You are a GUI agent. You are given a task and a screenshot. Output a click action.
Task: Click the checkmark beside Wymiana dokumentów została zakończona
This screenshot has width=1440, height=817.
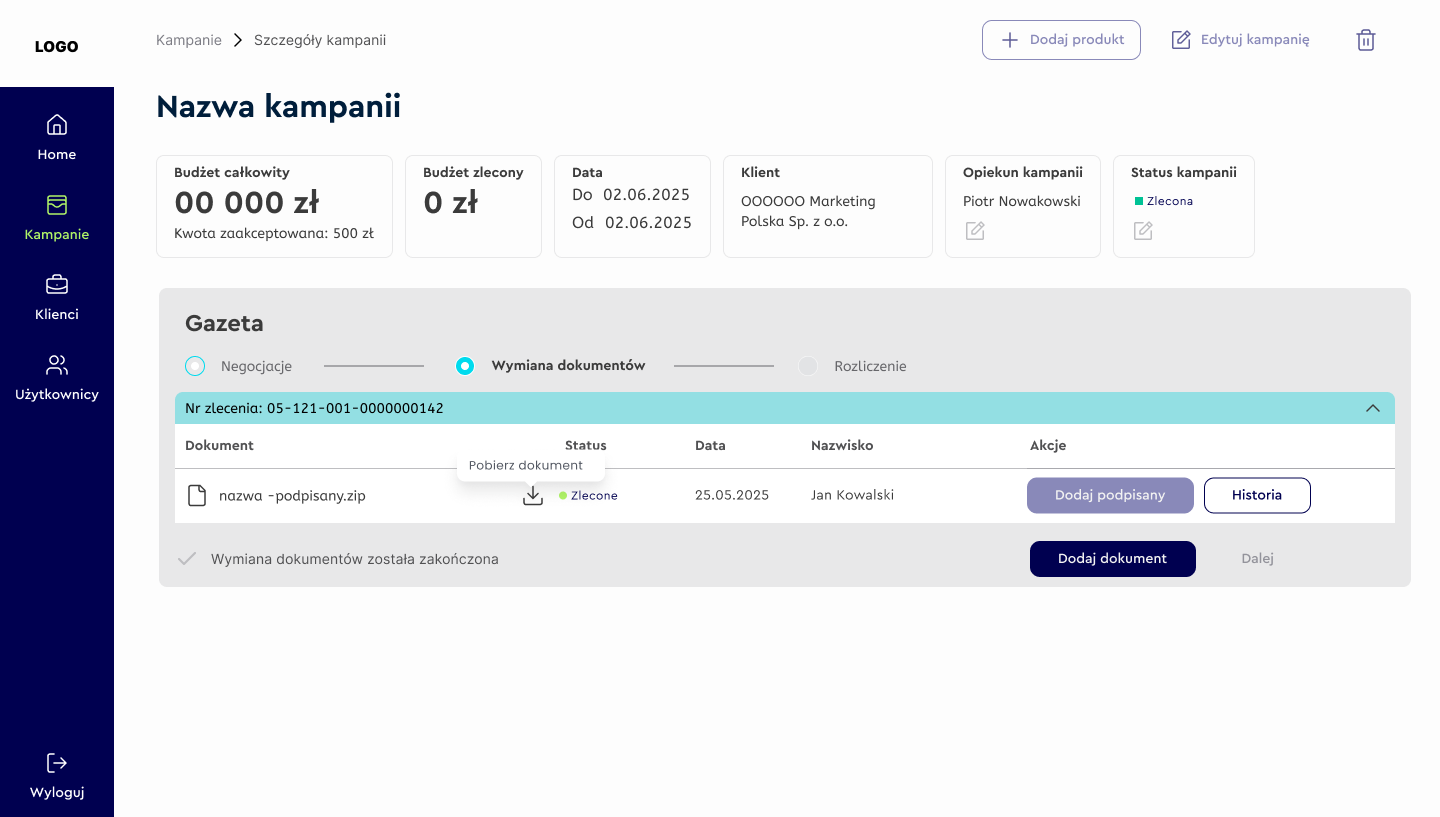[186, 559]
